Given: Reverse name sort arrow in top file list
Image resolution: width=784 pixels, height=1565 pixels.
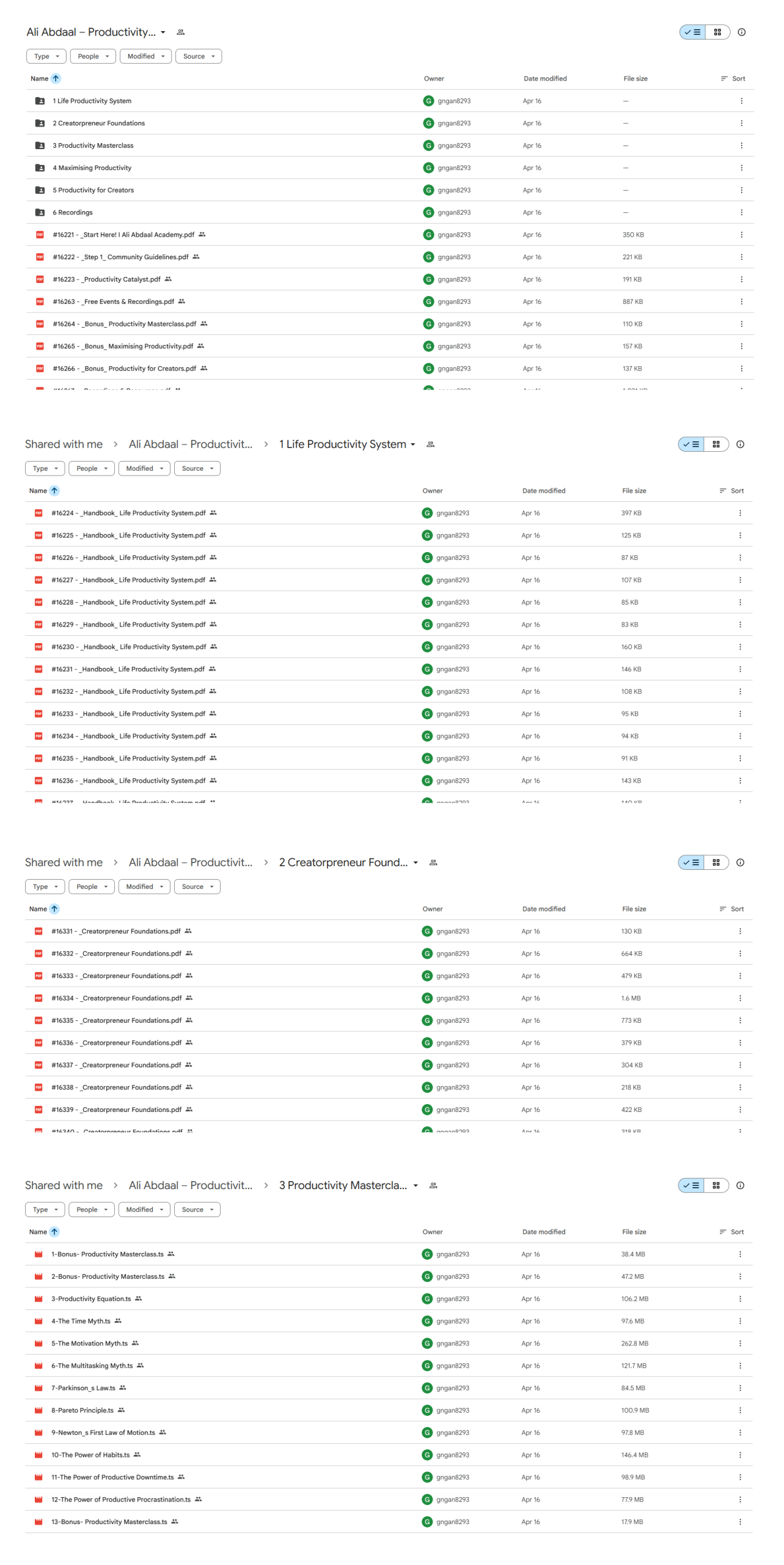Looking at the screenshot, I should point(56,78).
